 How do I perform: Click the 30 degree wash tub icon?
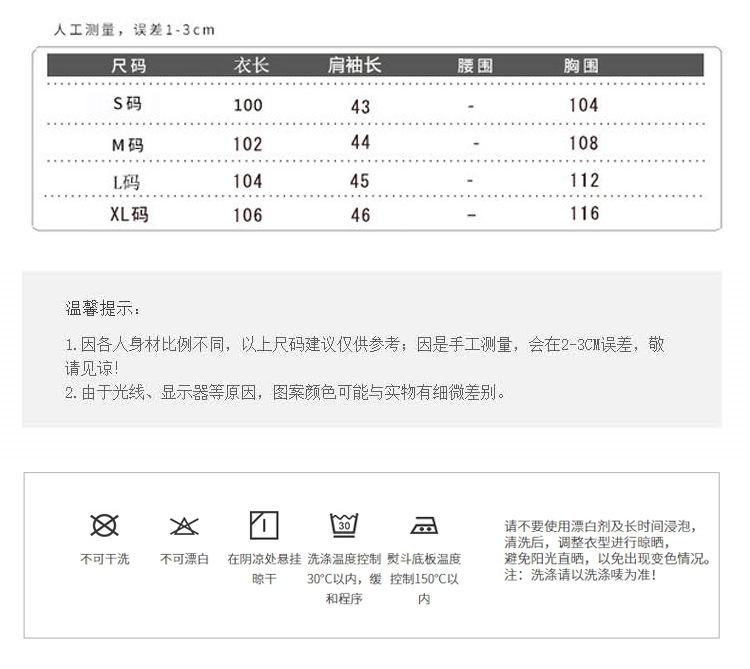pyautogui.click(x=344, y=525)
